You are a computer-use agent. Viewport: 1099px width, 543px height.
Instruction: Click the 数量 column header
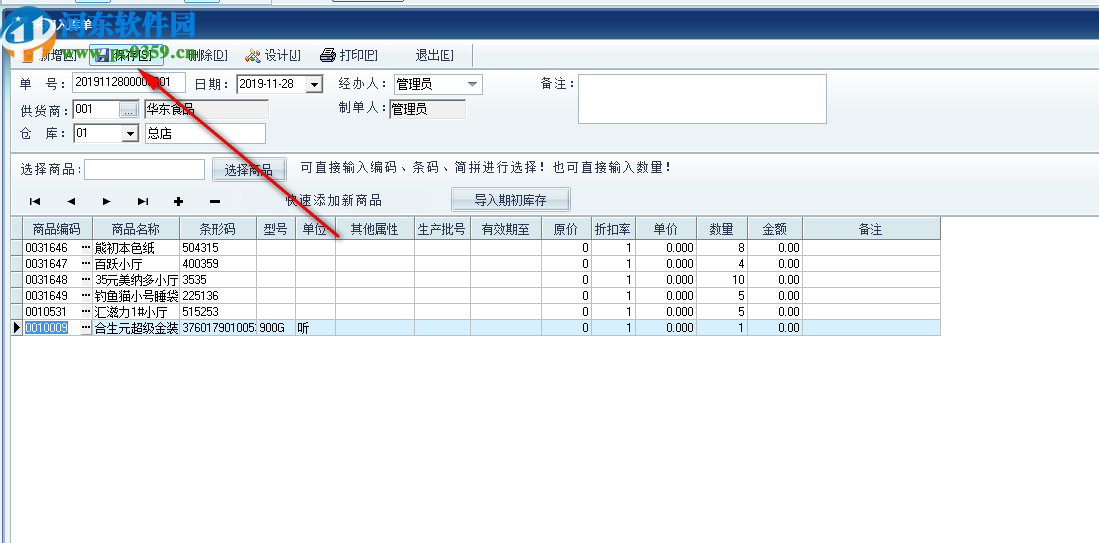tap(722, 229)
